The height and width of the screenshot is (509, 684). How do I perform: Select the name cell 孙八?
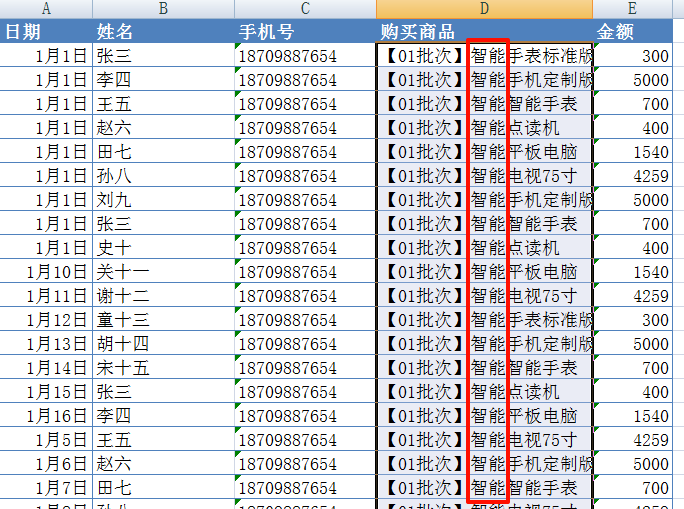tap(163, 175)
